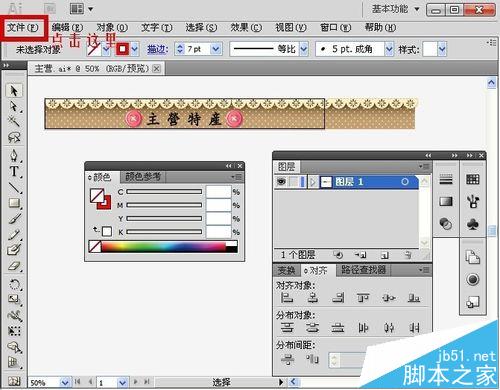Select the Blob Brush tool

pos(14,250)
